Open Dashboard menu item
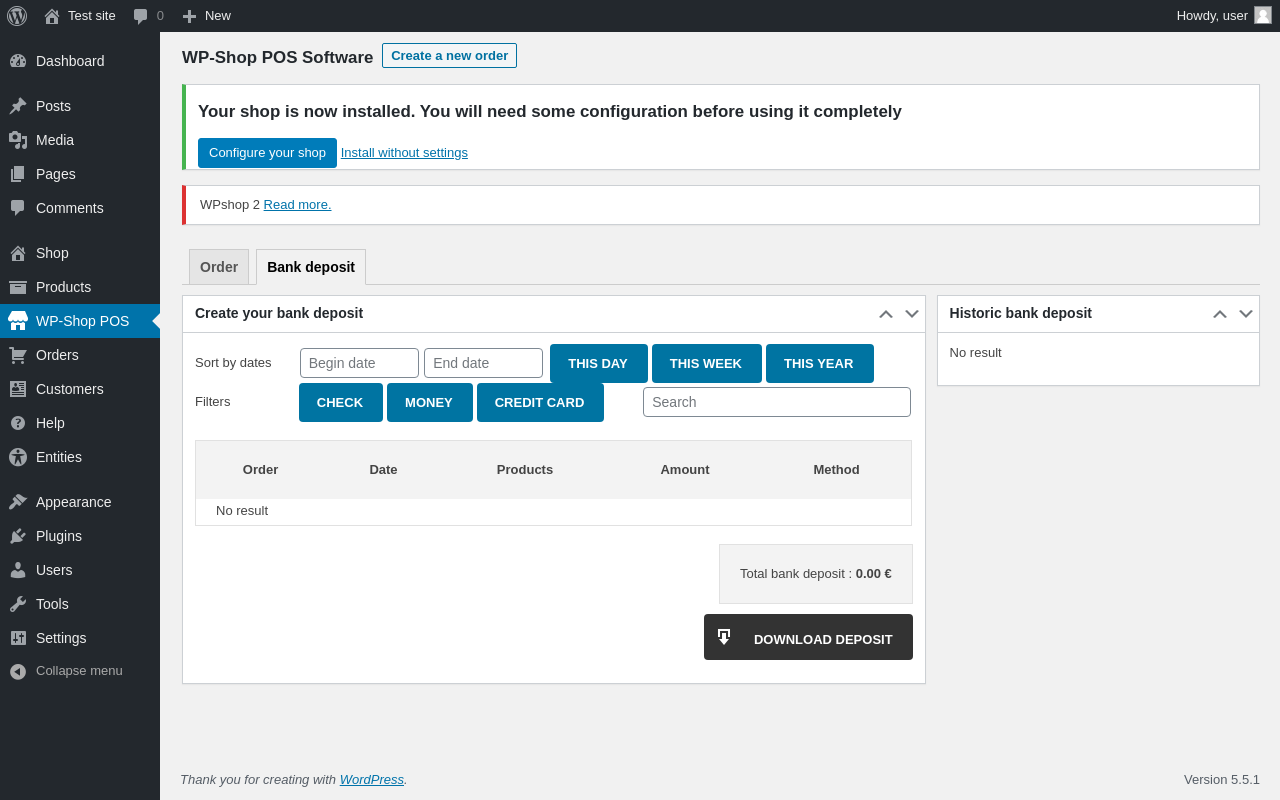Viewport: 1280px width, 800px height. pos(80,61)
